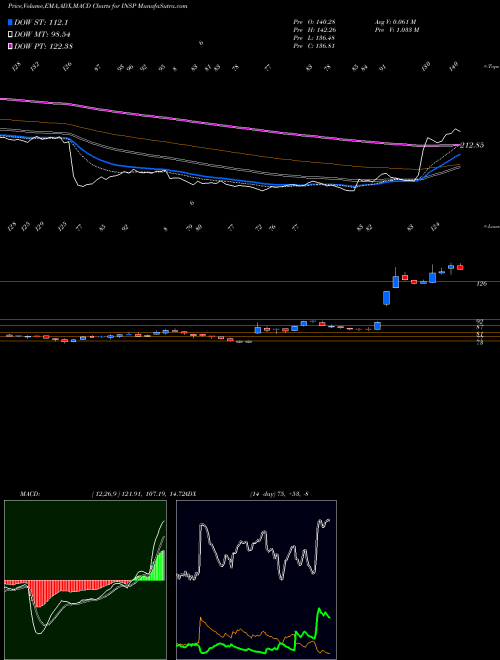Click the magenta long-term EMA line
This screenshot has width=500, height=660.
[x=231, y=125]
